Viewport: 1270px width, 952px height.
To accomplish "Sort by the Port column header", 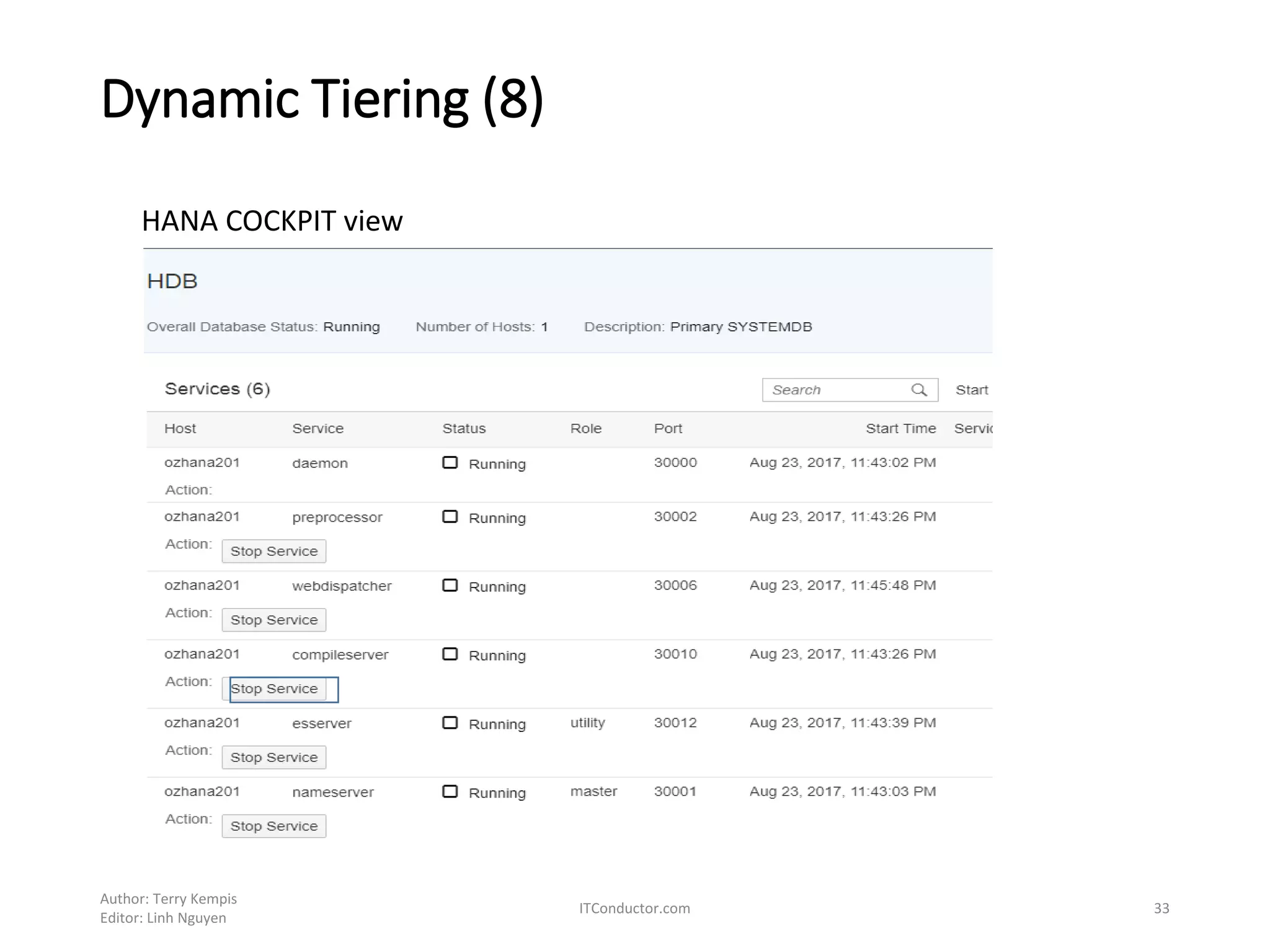I will click(x=668, y=428).
